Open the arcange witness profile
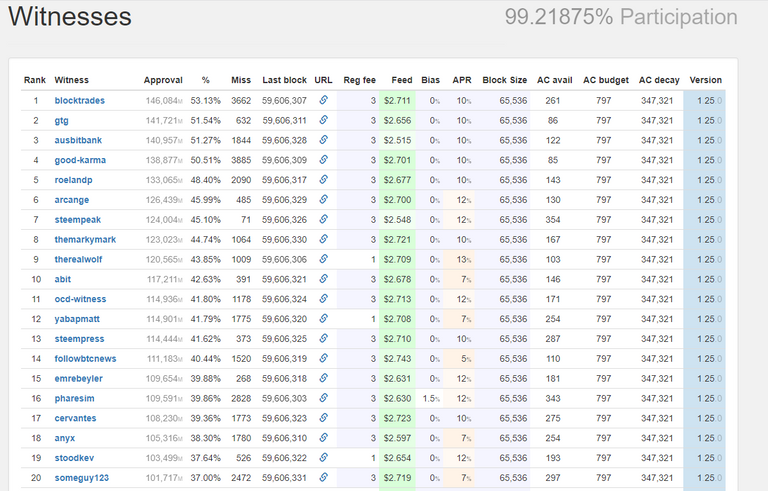 click(x=72, y=200)
